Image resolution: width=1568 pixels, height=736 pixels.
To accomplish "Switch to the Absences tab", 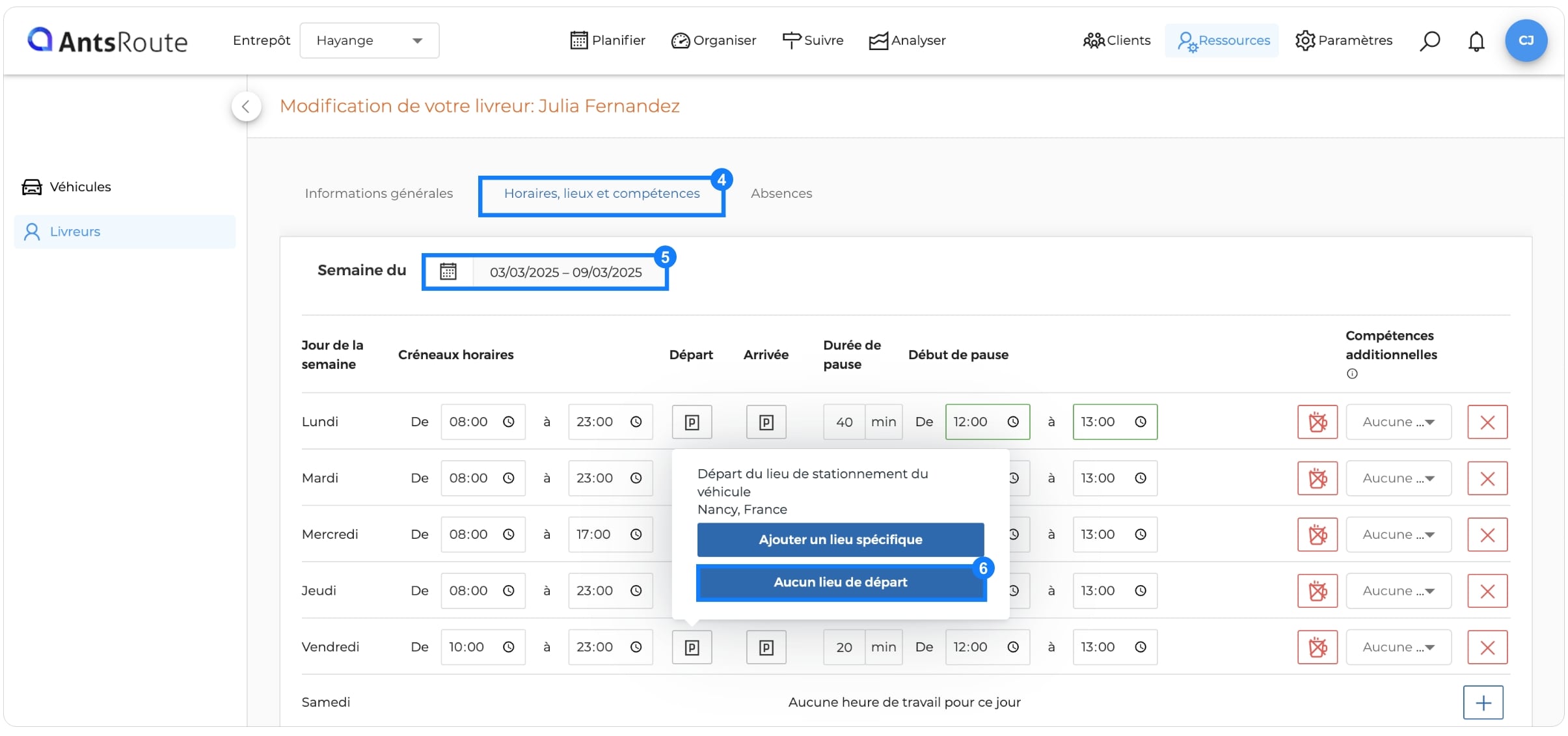I will [x=781, y=193].
